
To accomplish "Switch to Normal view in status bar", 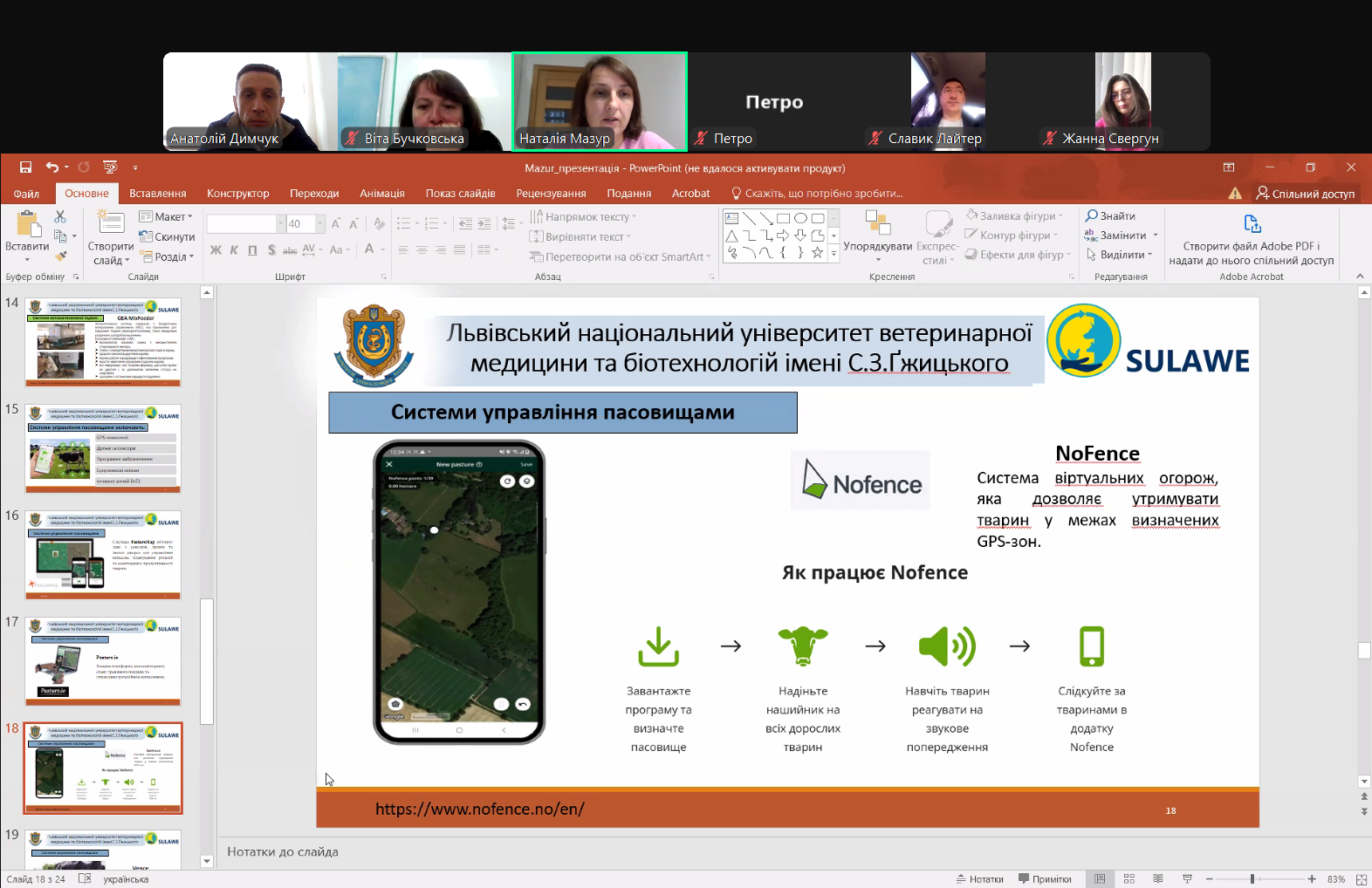I will pos(1100,878).
